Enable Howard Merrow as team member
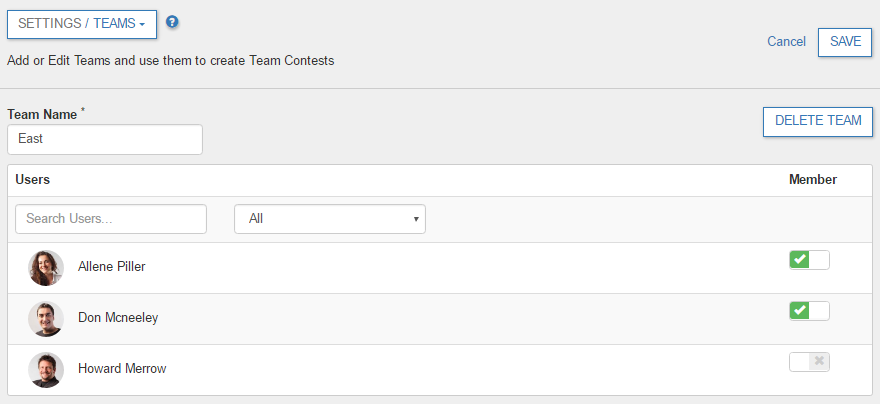 pyautogui.click(x=809, y=361)
